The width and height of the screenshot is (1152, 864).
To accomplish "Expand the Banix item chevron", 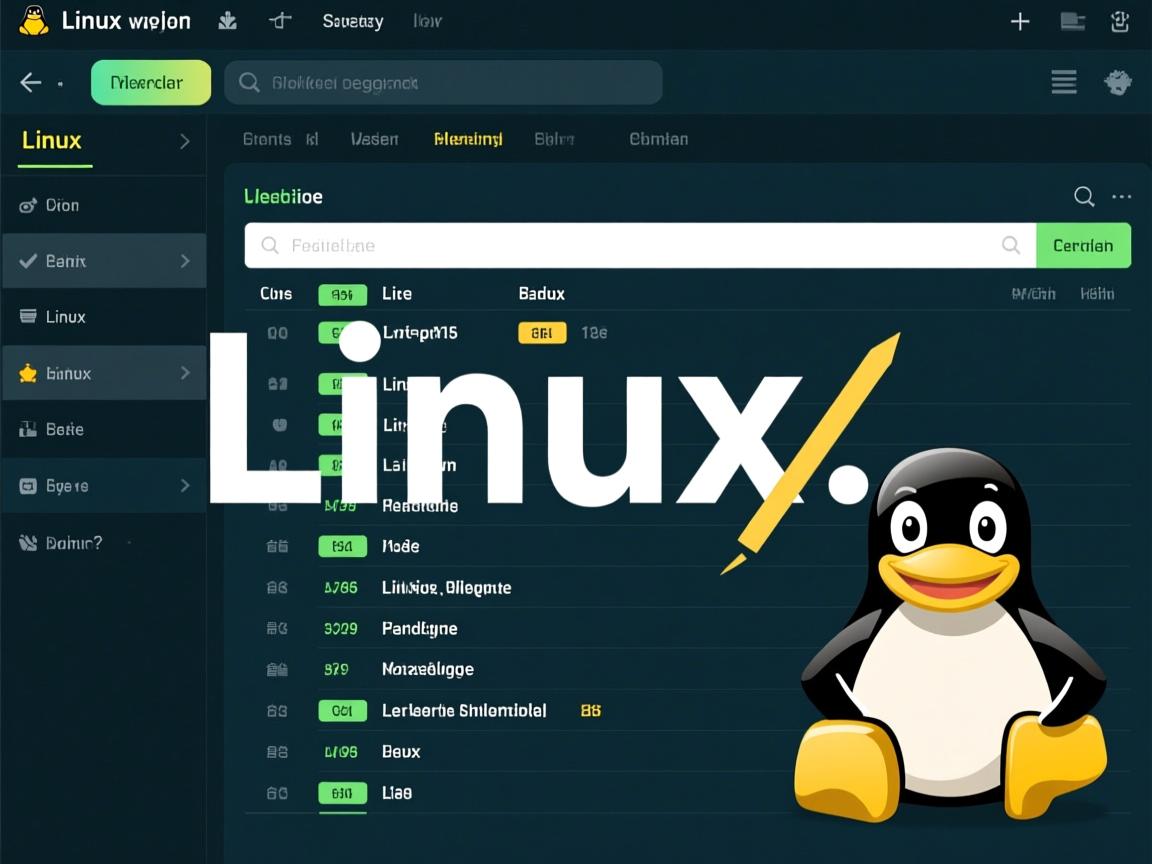I will (x=184, y=261).
